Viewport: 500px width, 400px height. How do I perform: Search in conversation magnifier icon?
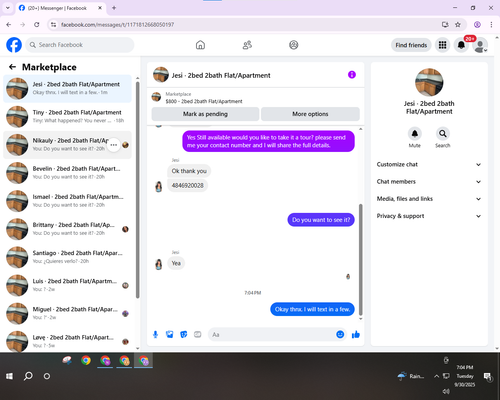point(443,134)
